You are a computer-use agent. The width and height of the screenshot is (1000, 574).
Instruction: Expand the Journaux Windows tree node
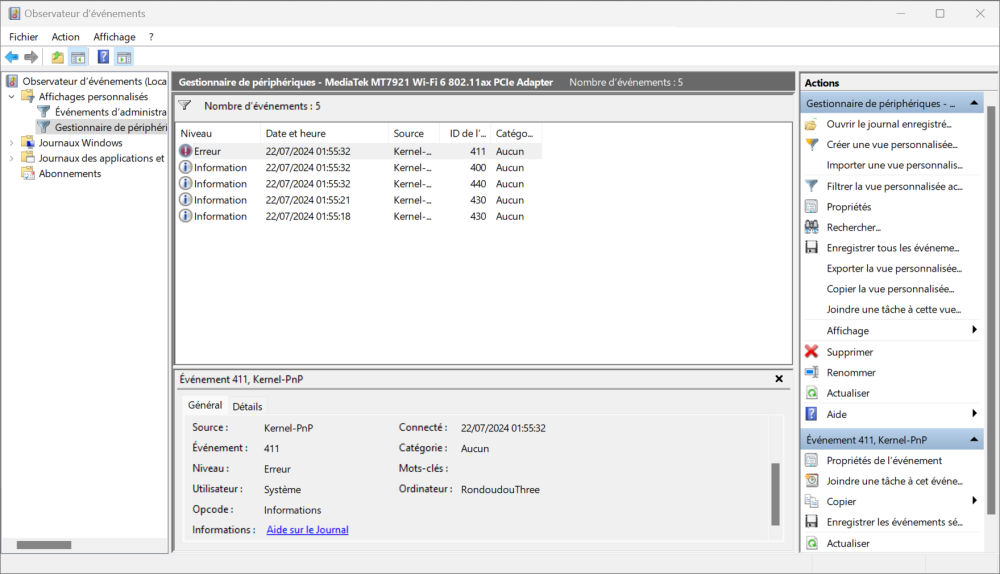point(12,143)
